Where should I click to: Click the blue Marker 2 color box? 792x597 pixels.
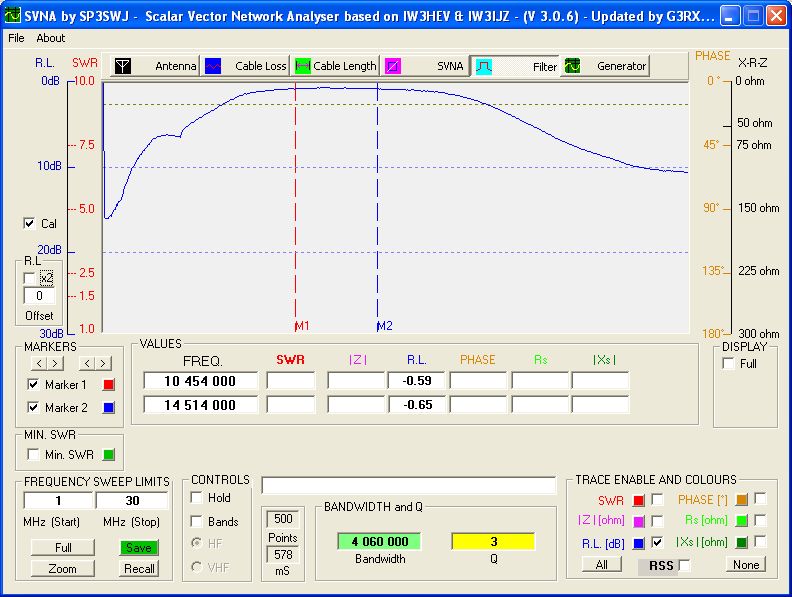[x=110, y=408]
